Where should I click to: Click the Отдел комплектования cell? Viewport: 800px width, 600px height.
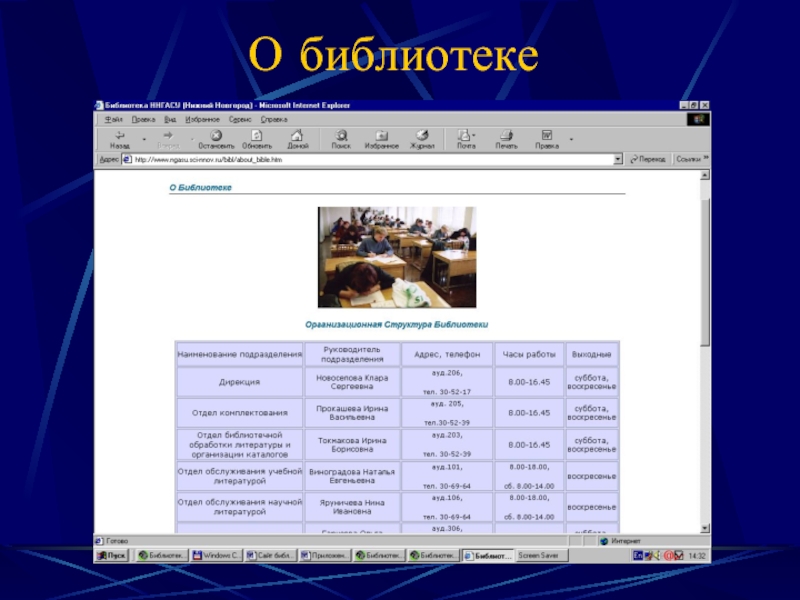pyautogui.click(x=239, y=413)
